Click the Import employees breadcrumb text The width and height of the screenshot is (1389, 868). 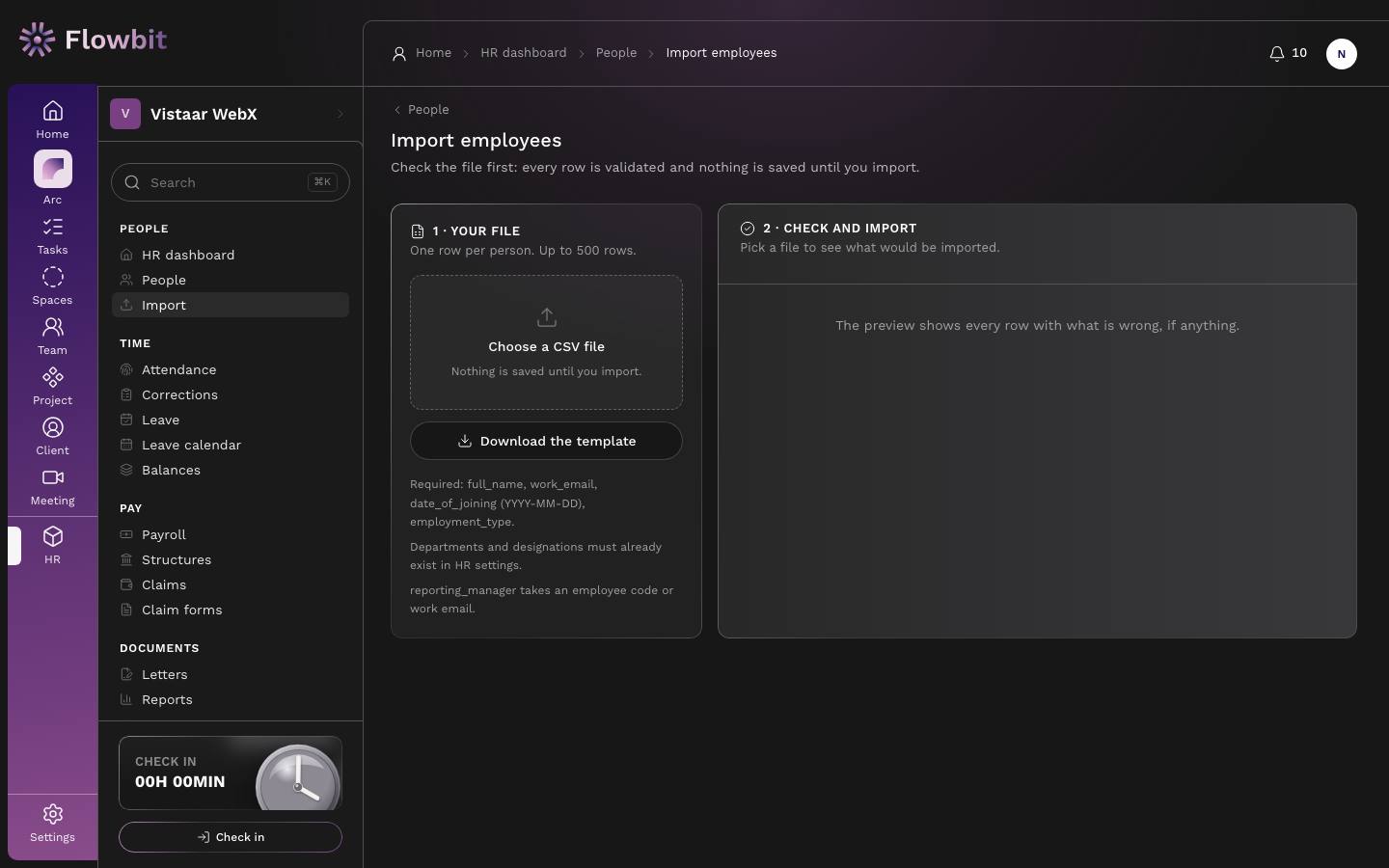click(x=722, y=53)
